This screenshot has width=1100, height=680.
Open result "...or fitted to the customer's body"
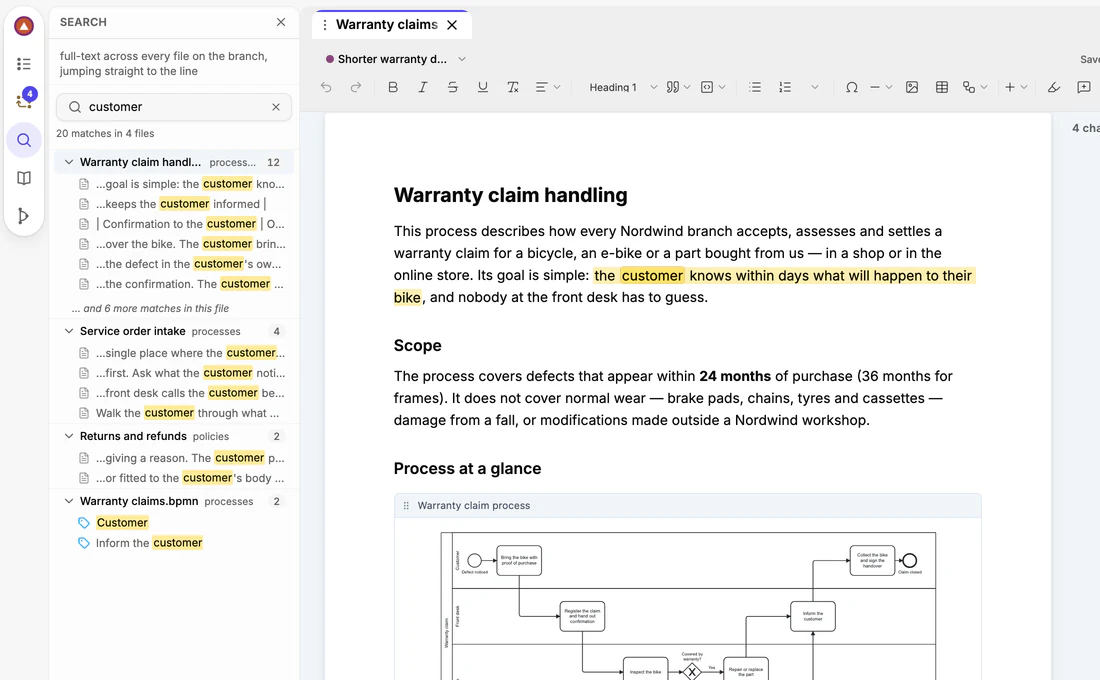(x=182, y=478)
